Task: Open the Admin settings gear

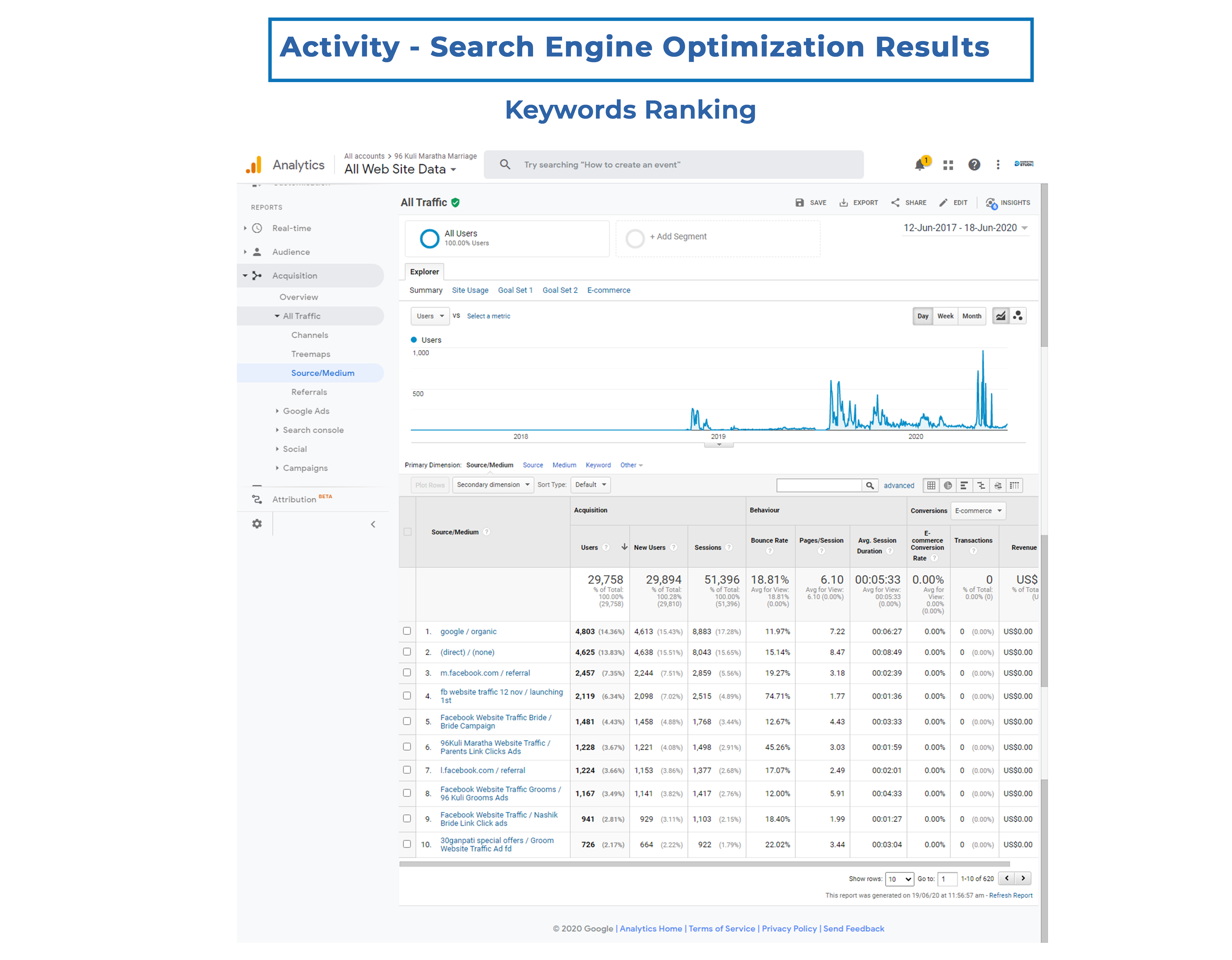Action: (x=257, y=524)
